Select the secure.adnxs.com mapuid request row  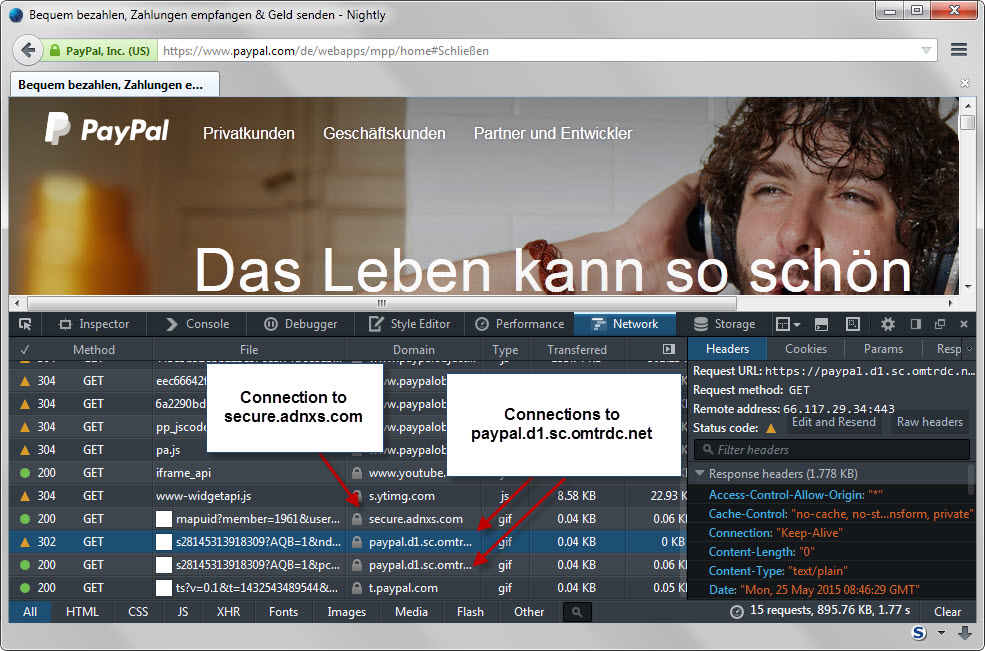[348, 519]
